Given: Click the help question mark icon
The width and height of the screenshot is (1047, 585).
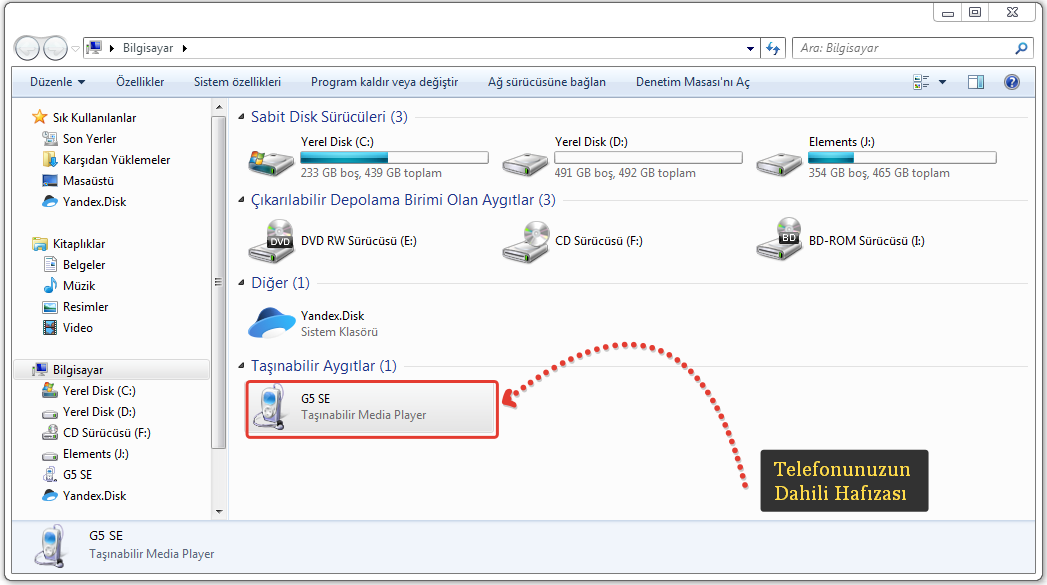Looking at the screenshot, I should 1011,82.
